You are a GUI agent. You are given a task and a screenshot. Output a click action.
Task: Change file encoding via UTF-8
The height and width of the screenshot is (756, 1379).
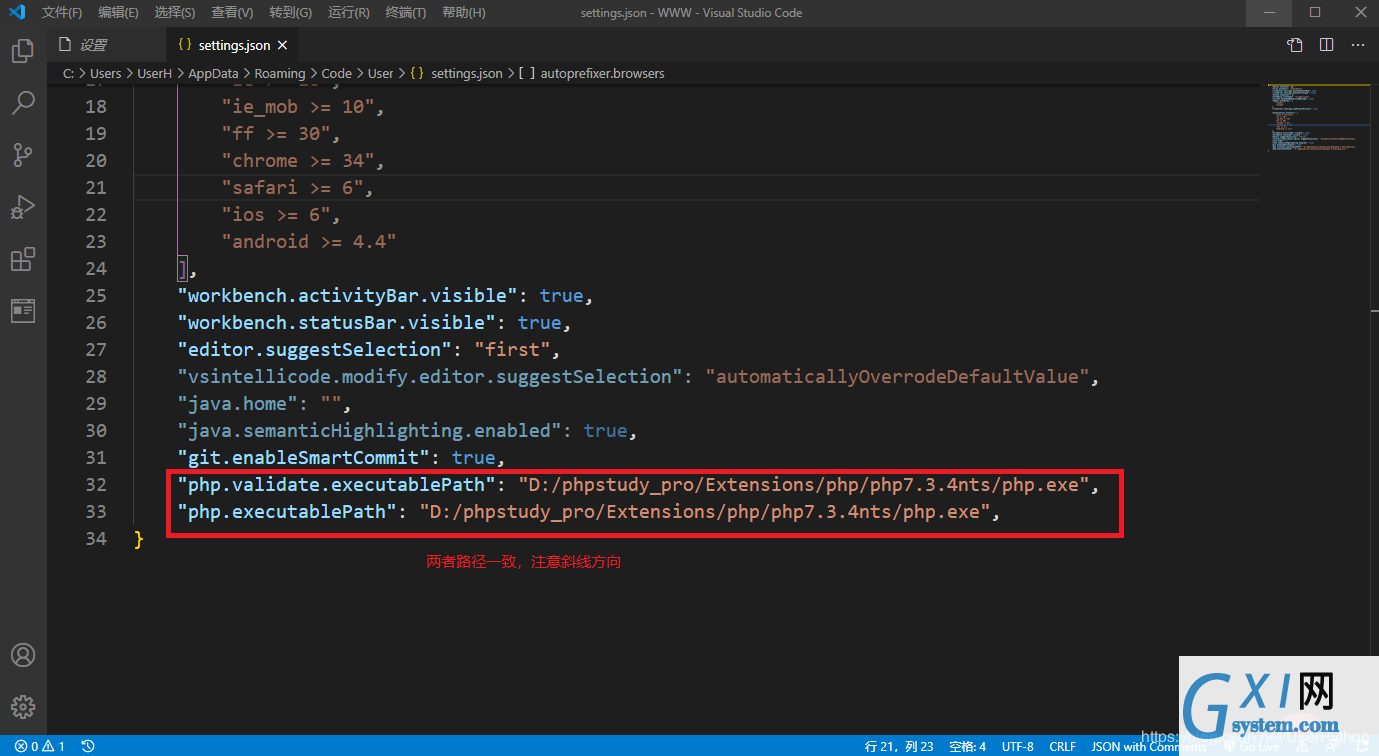pyautogui.click(x=1017, y=746)
